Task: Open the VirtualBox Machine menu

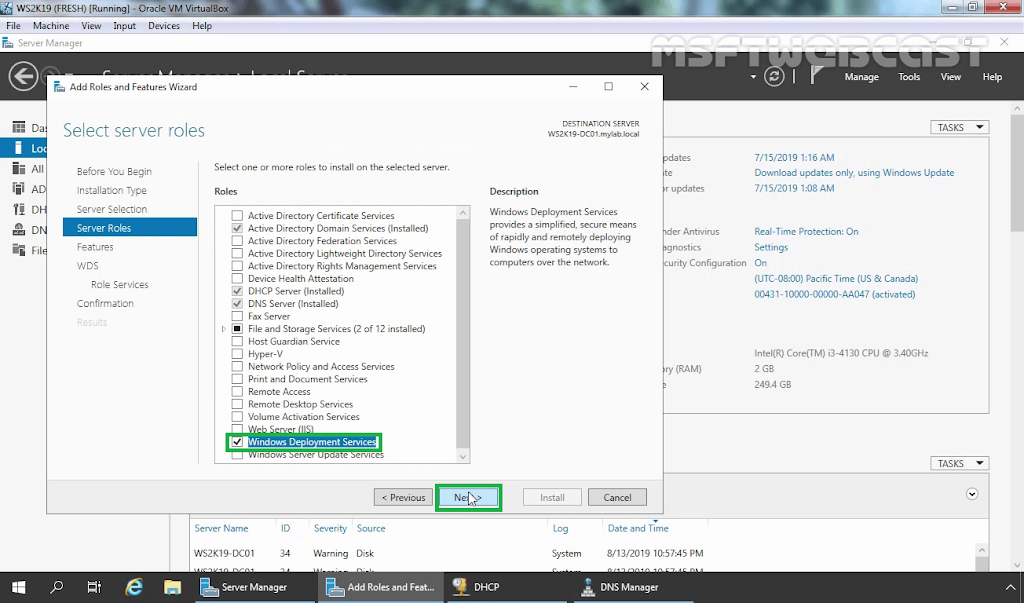Action: pos(51,25)
